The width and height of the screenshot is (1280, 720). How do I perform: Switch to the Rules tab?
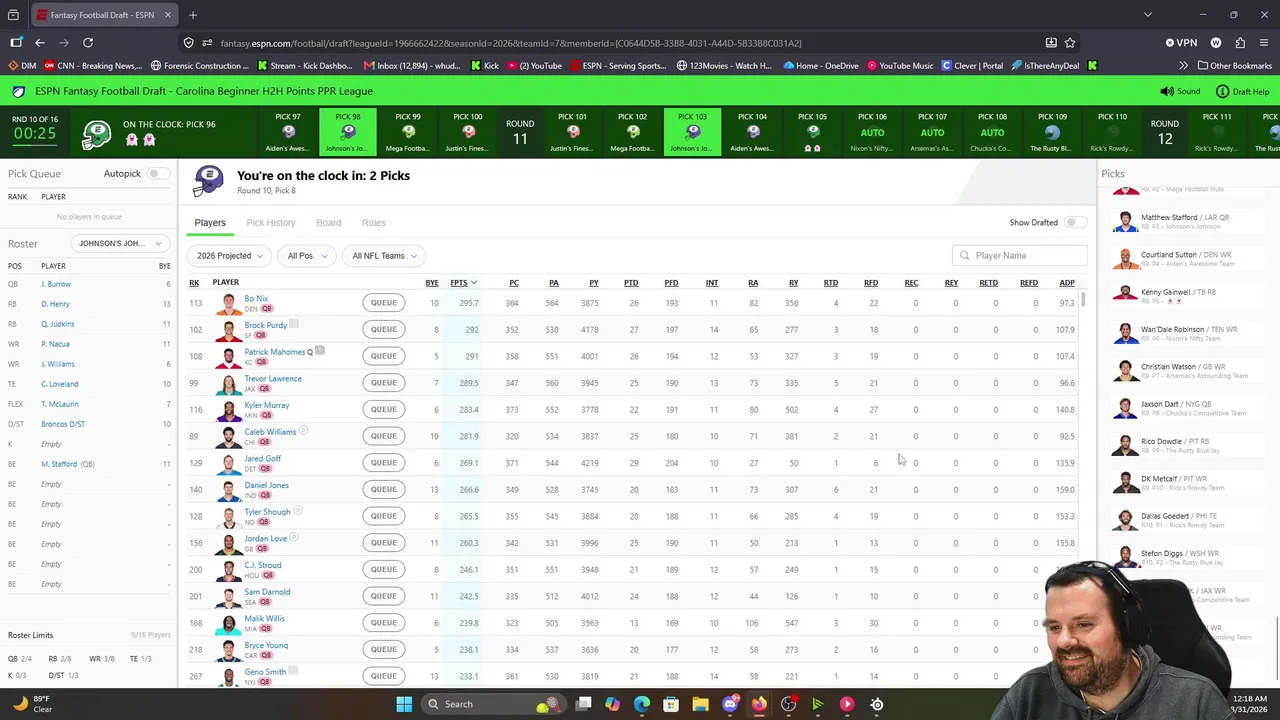tap(374, 223)
